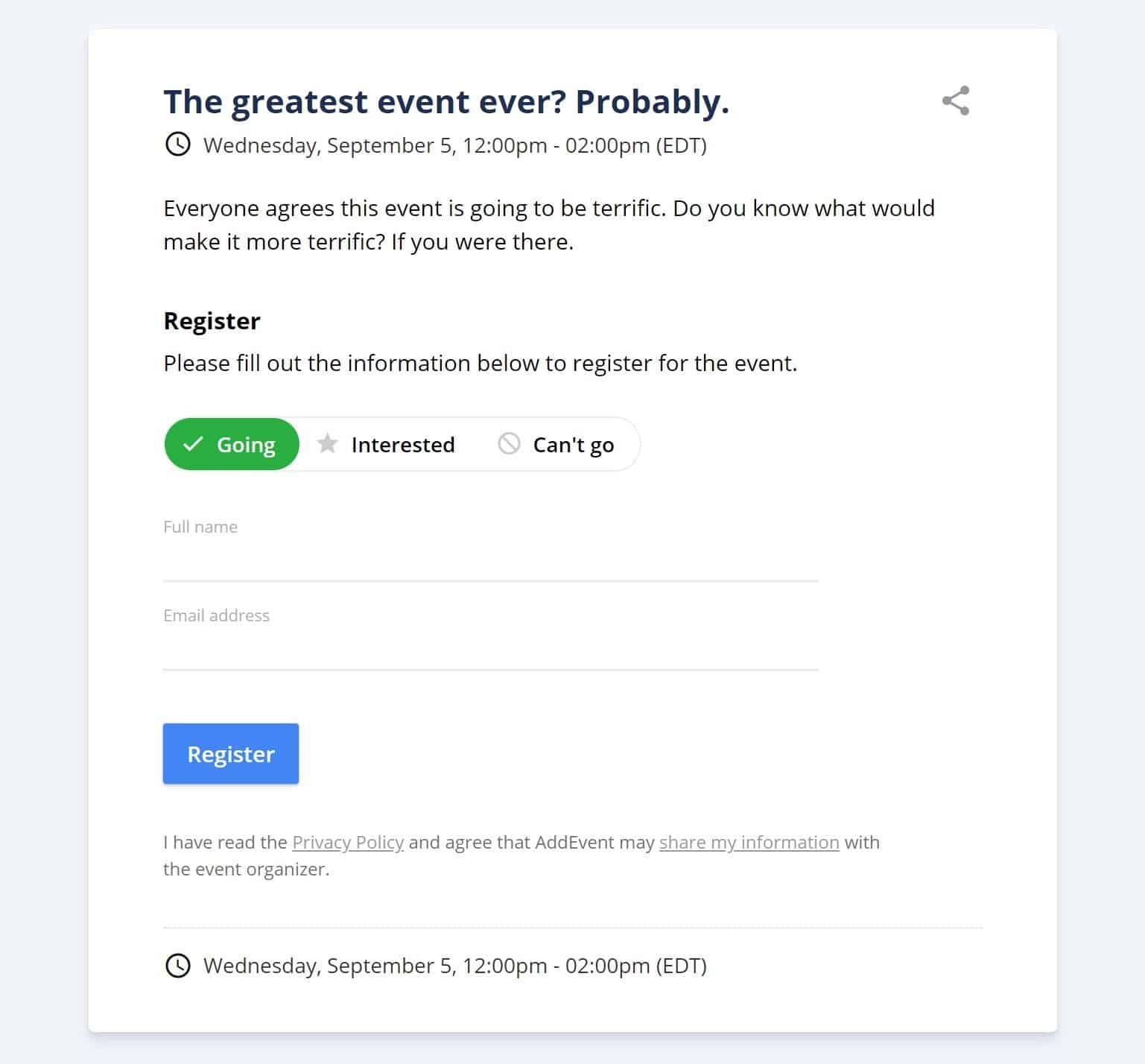This screenshot has width=1145, height=1064.
Task: Click the event date text under title
Action: [455, 145]
